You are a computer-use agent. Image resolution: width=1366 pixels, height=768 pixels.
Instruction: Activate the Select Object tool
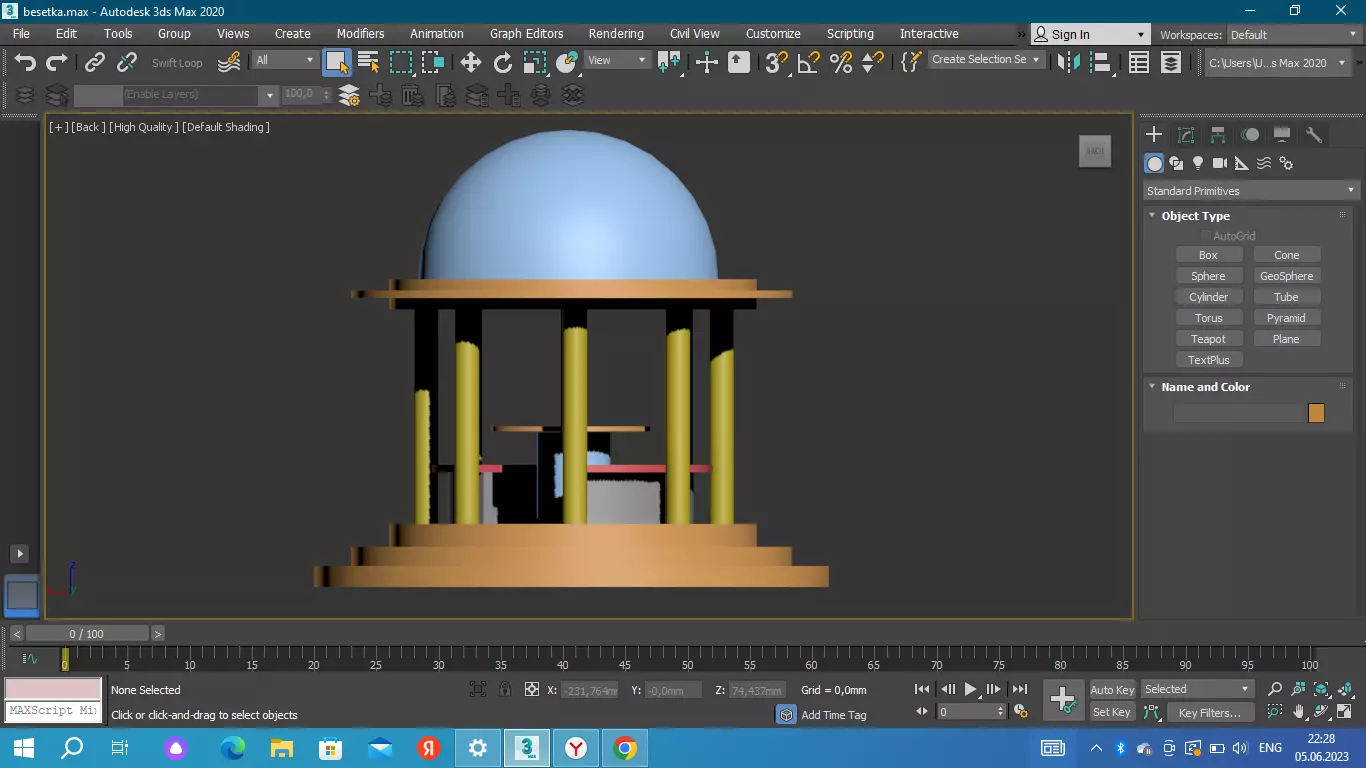click(337, 62)
